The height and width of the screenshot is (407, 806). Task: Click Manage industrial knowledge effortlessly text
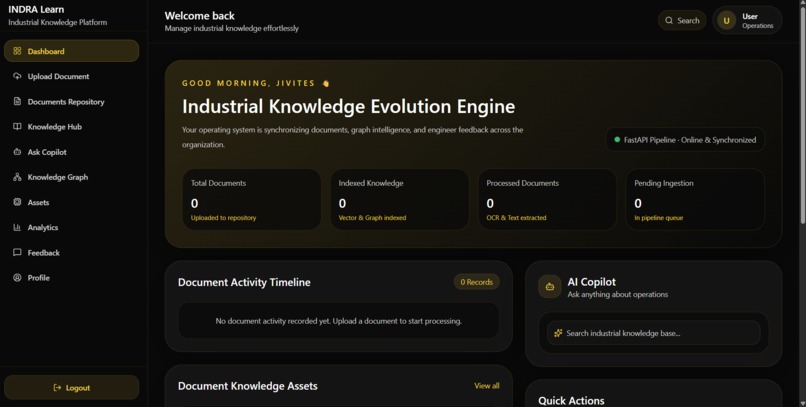(231, 28)
